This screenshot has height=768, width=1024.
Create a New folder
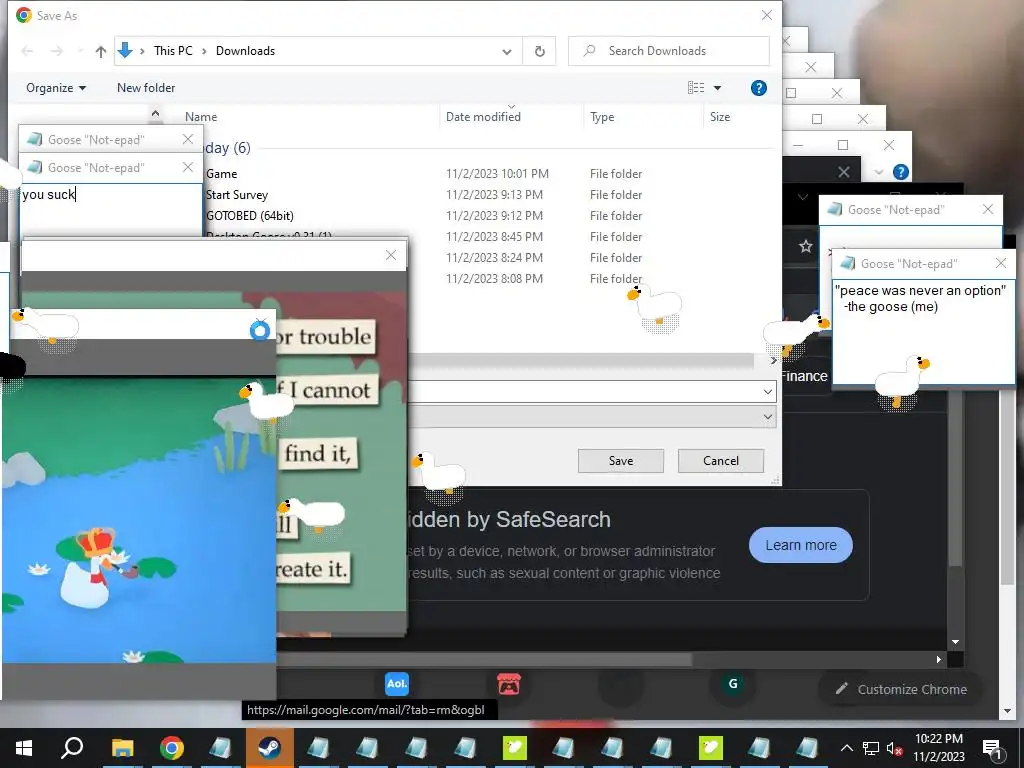coord(146,88)
